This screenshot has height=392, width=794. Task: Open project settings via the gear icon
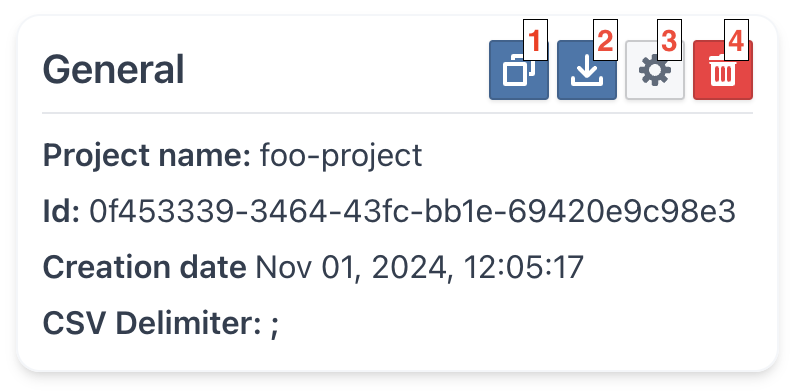coord(655,70)
